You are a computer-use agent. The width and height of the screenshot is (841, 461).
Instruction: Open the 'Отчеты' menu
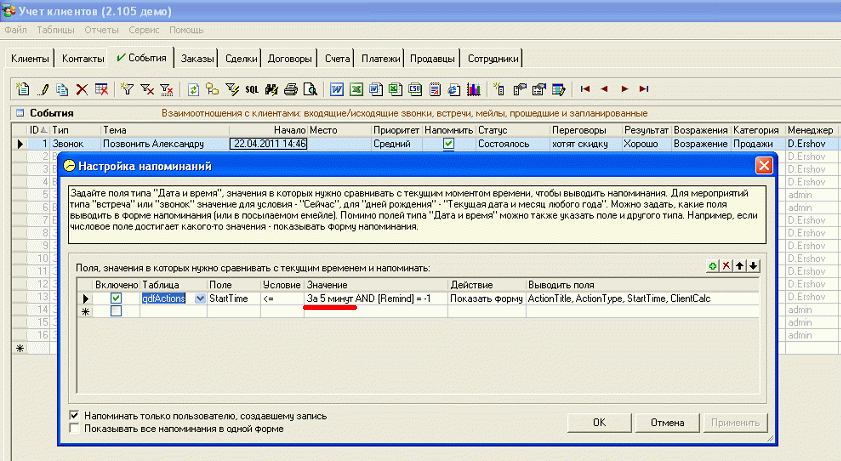(x=102, y=30)
